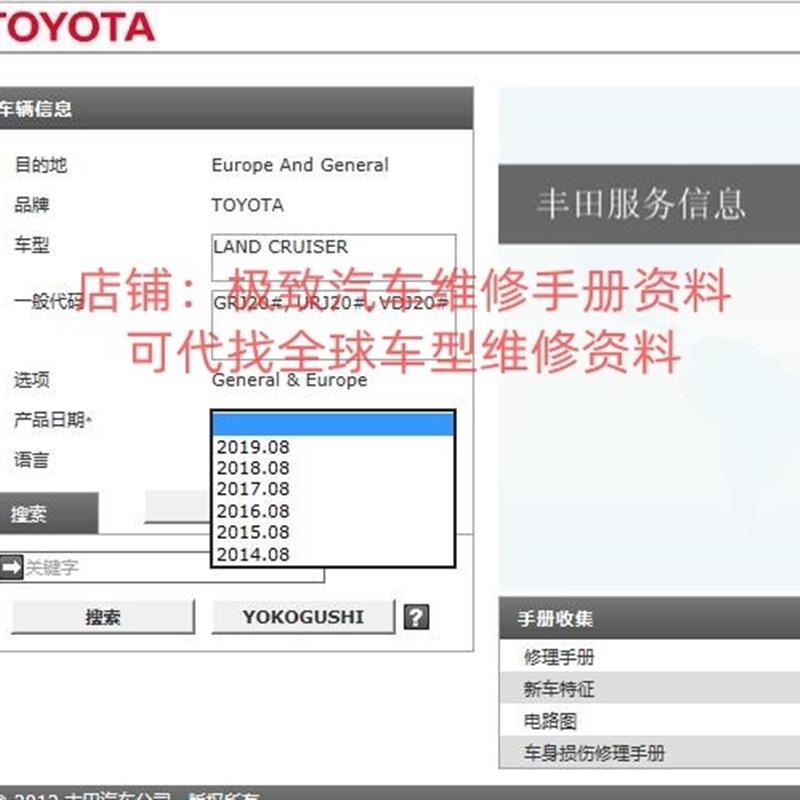800x800 pixels.
Task: Click the TOYOTA brand value
Action: coord(247,205)
